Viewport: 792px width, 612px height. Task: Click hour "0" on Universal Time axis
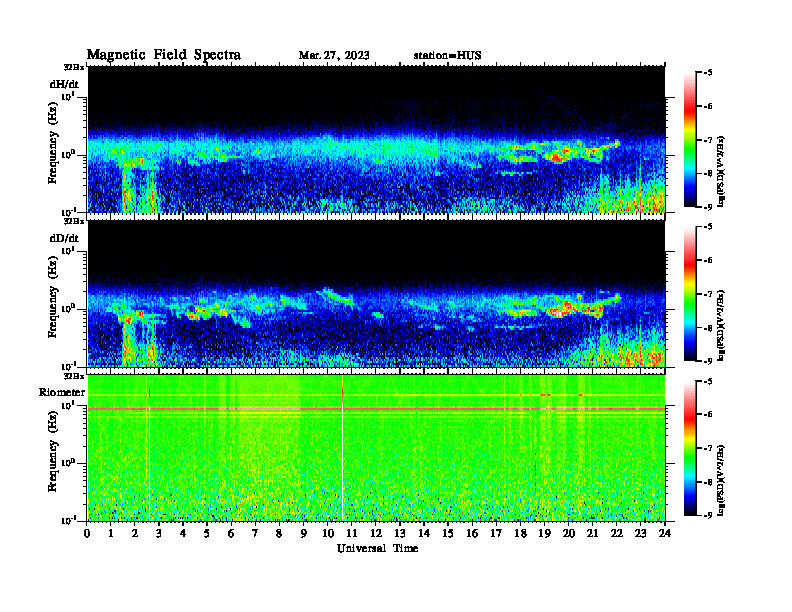87,533
